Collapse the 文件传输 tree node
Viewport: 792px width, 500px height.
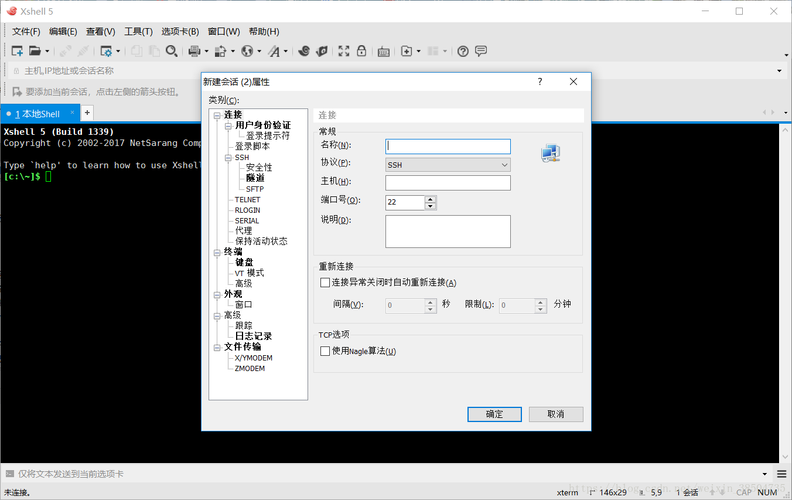tap(217, 347)
